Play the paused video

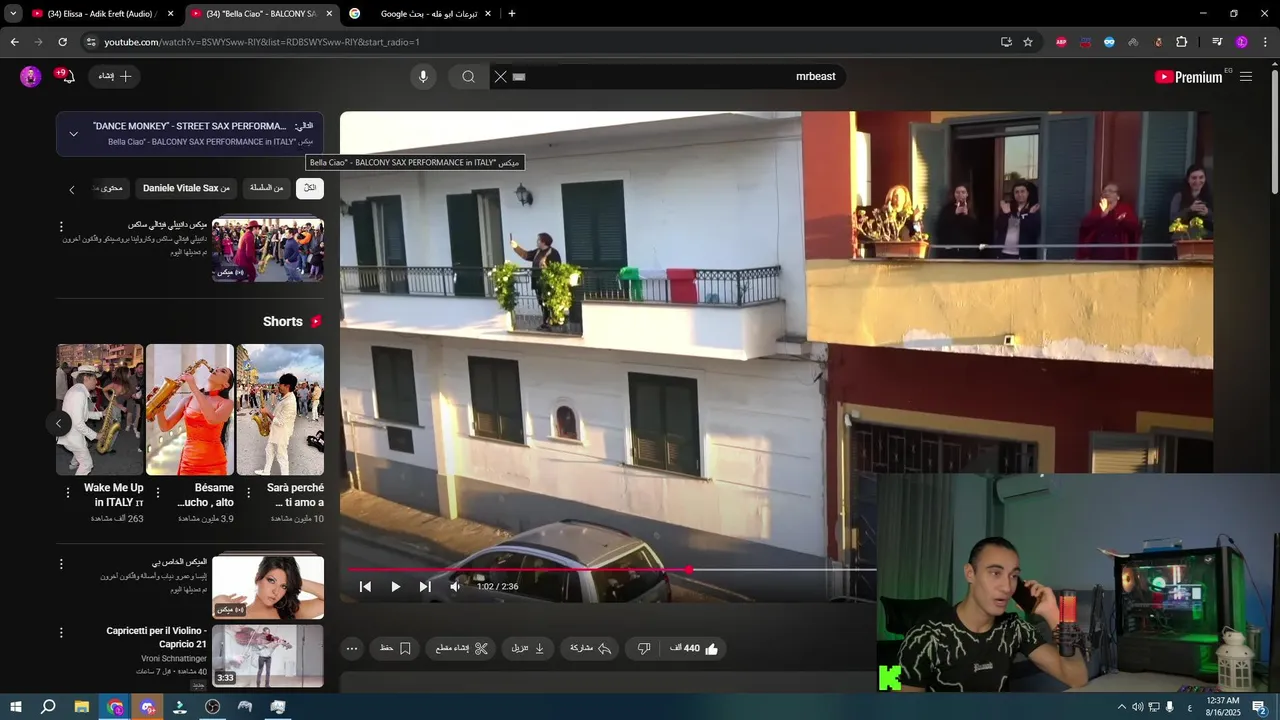pos(395,587)
